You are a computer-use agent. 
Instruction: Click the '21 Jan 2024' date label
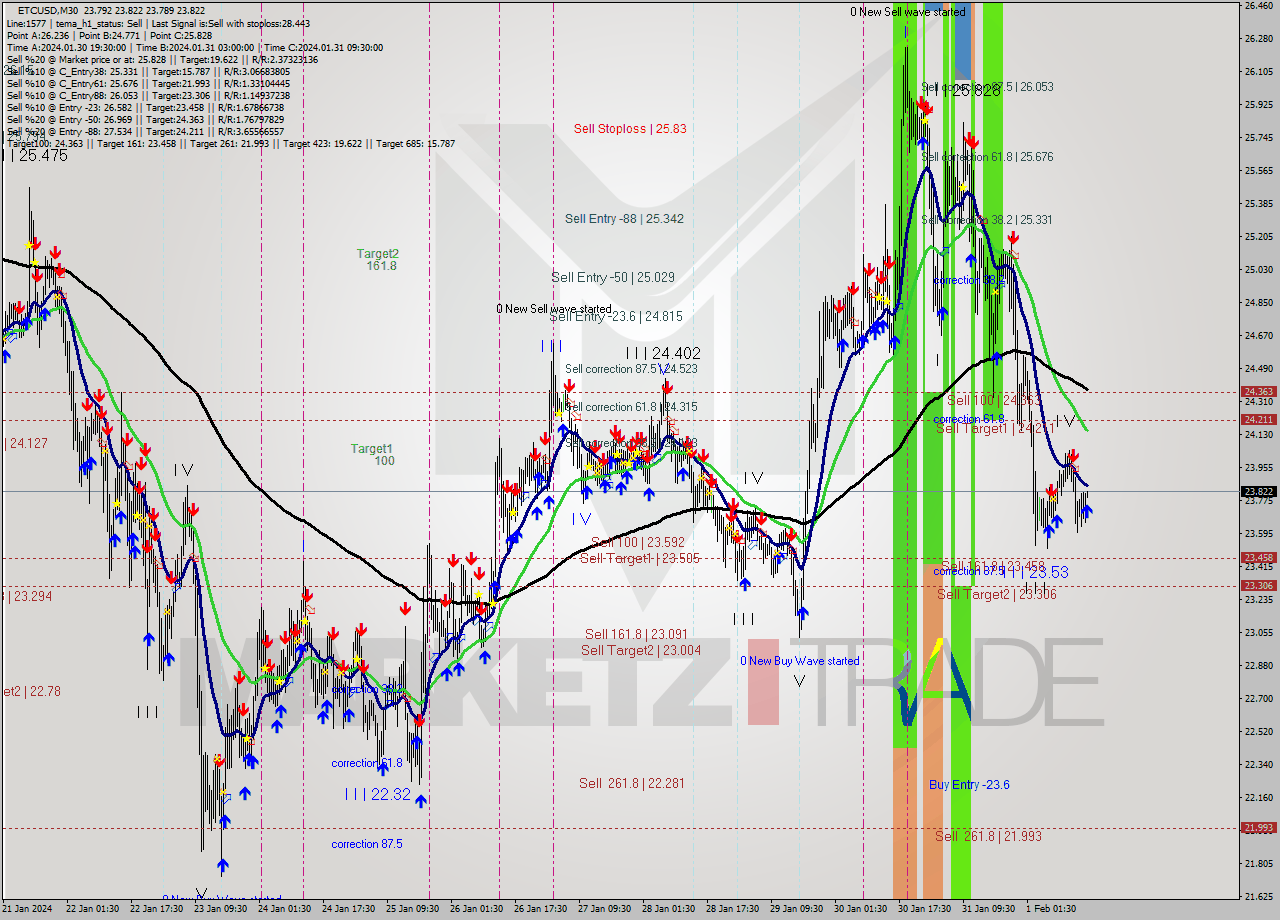pyautogui.click(x=26, y=909)
